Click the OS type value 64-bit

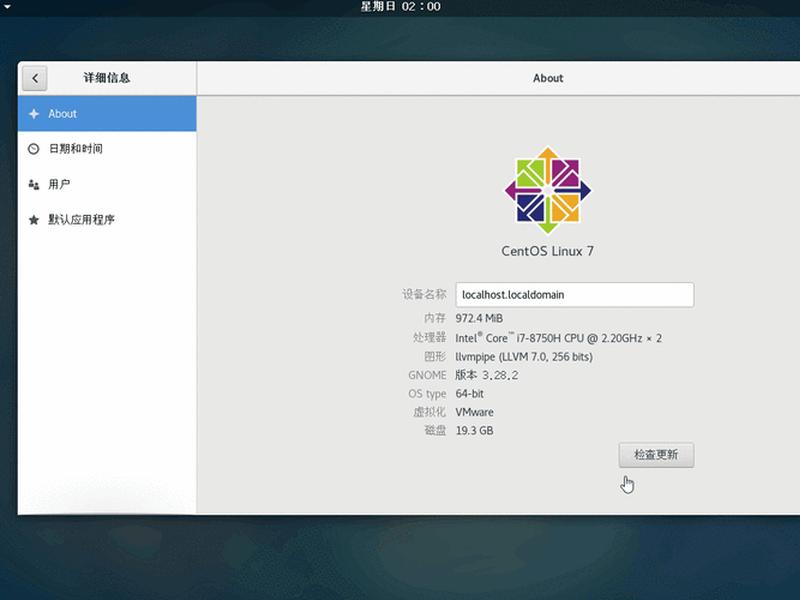pos(469,394)
